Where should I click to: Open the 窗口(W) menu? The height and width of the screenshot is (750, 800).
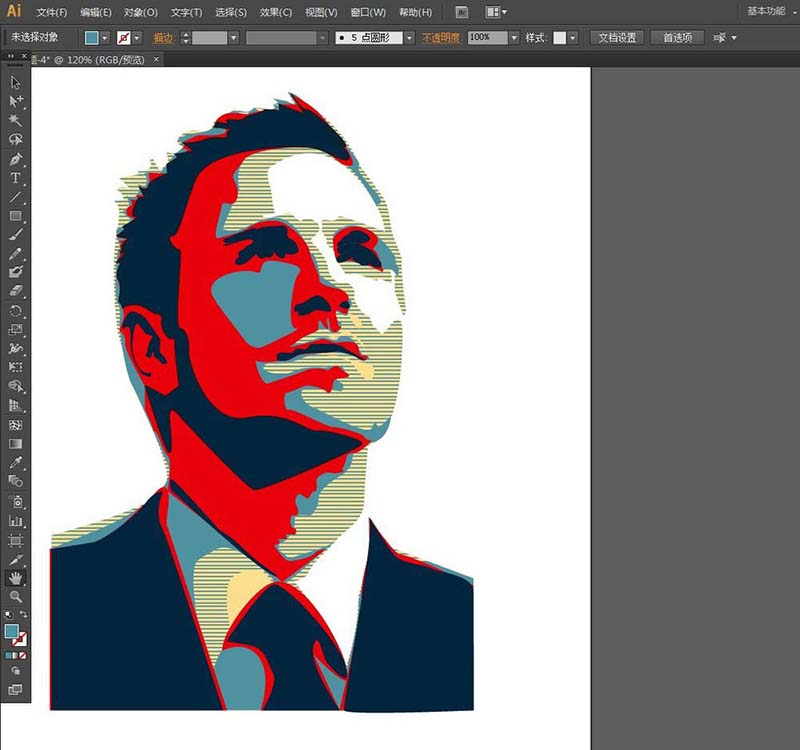[x=368, y=12]
